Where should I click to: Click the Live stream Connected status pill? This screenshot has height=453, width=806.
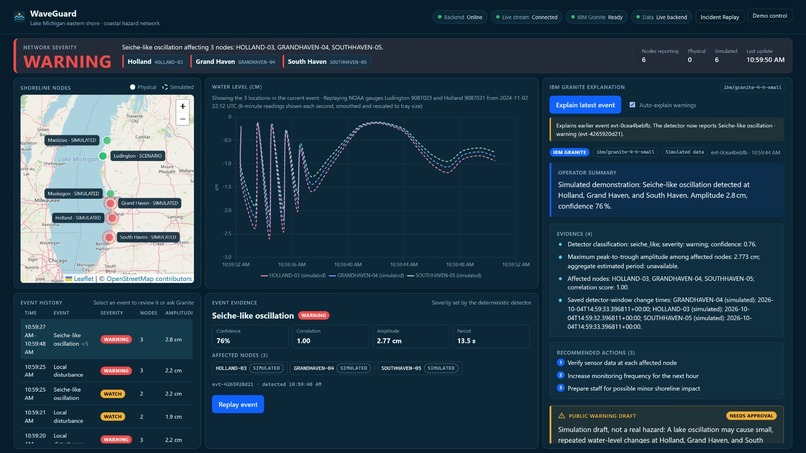point(526,17)
